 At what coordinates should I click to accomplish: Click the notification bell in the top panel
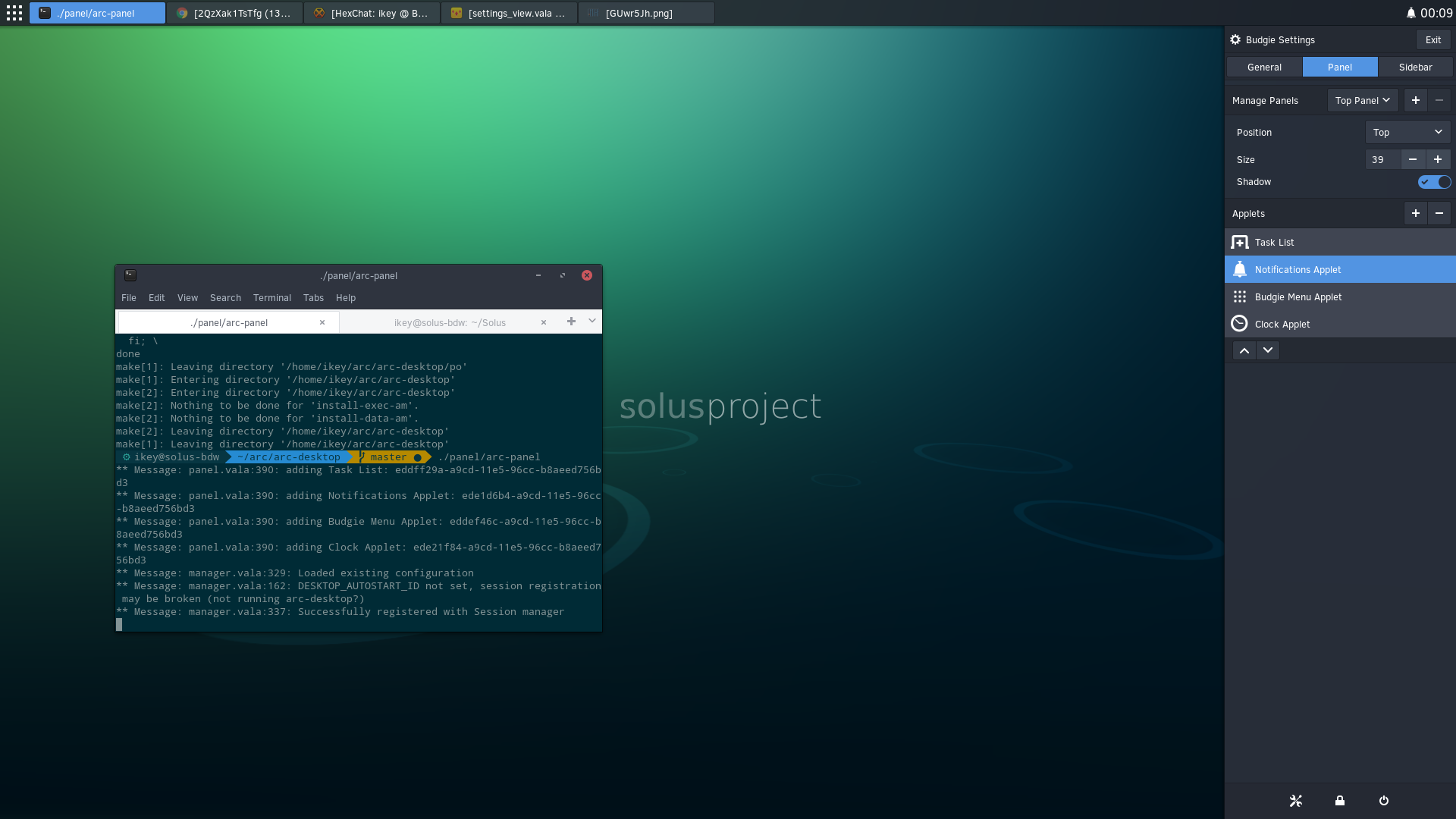[x=1410, y=13]
